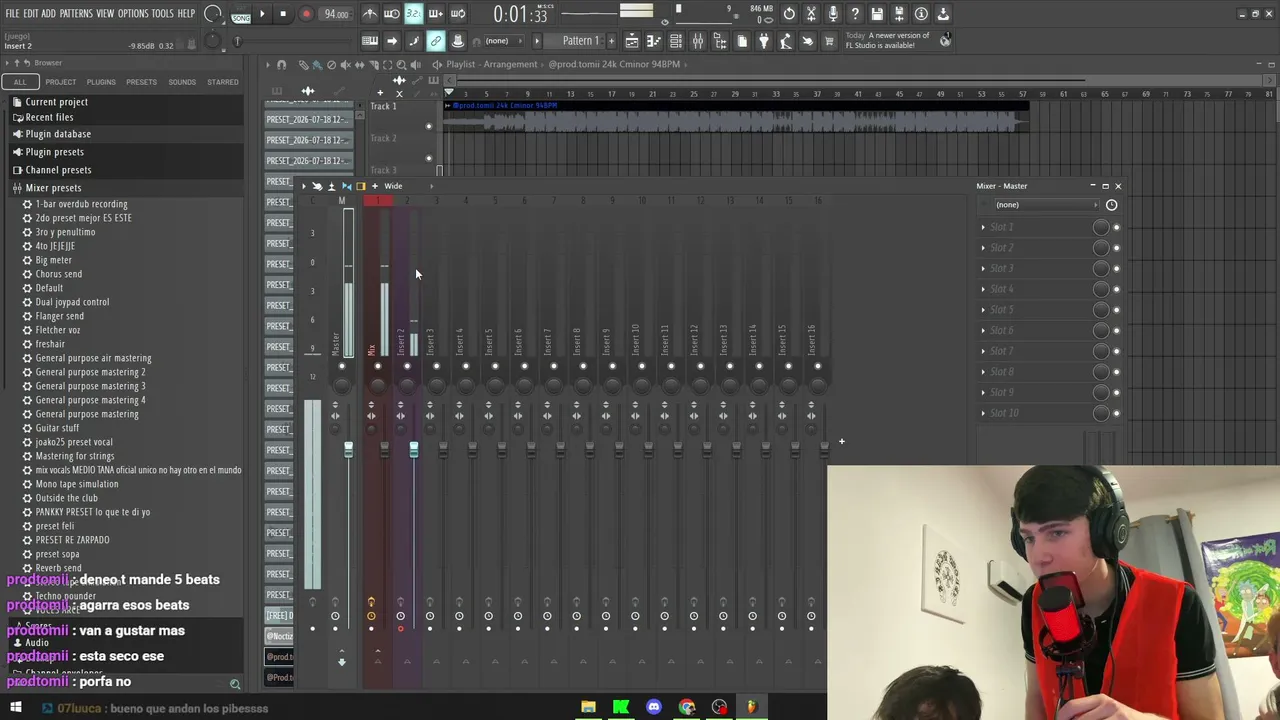Image resolution: width=1280 pixels, height=720 pixels.
Task: Toggle mute LED on Insert 3 track
Action: [436, 366]
